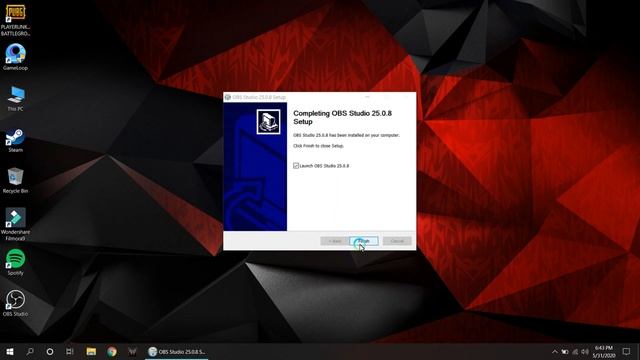Click the disabled Back button in Setup
The width and height of the screenshot is (640, 360).
(x=334, y=241)
